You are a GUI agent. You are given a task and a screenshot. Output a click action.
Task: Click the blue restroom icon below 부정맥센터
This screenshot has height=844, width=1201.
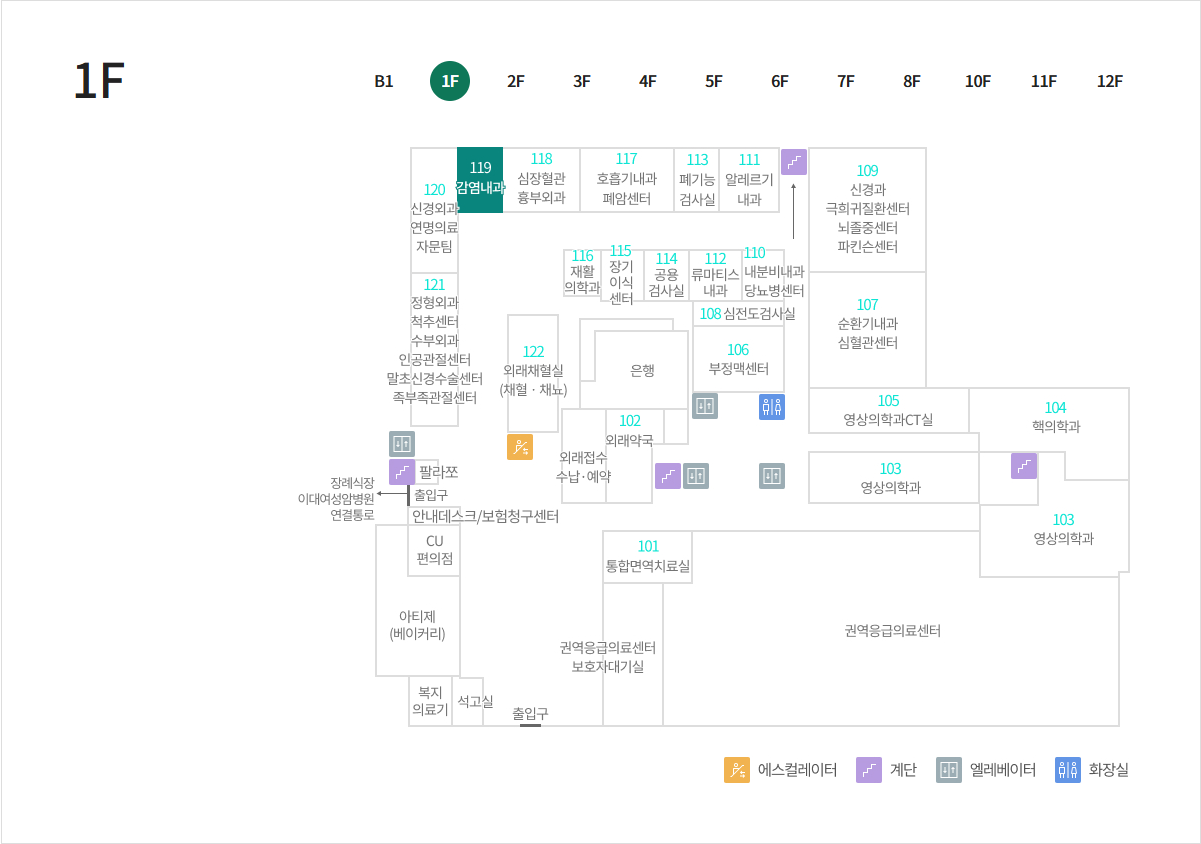[x=772, y=406]
